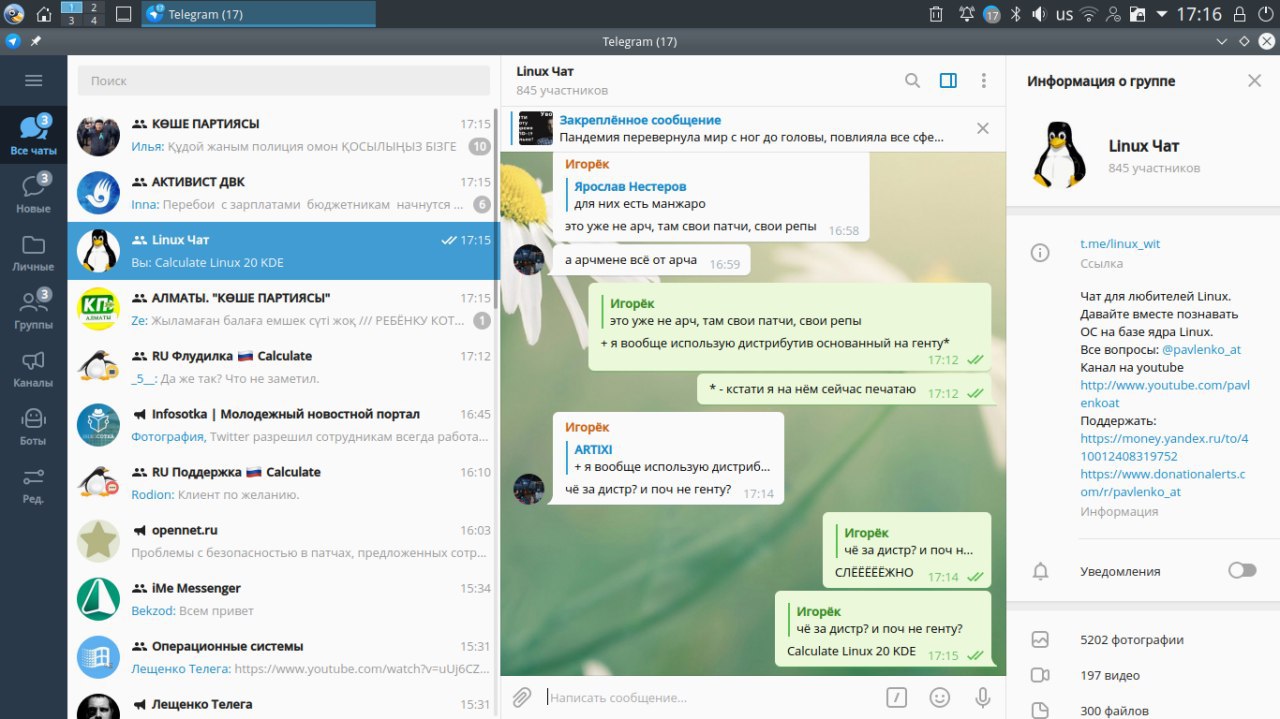
Task: Open the АЛМАТЫ. "КӨШЕ ПАРТИЯСЫ" chat
Action: tap(282, 310)
